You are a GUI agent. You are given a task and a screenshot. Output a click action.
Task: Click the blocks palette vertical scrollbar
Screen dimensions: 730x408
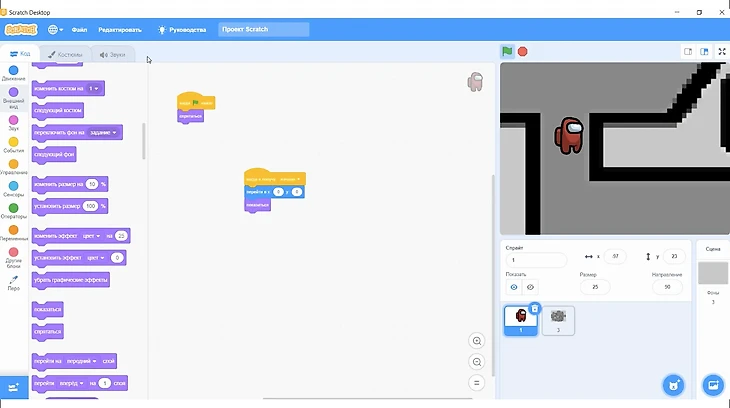click(x=144, y=141)
